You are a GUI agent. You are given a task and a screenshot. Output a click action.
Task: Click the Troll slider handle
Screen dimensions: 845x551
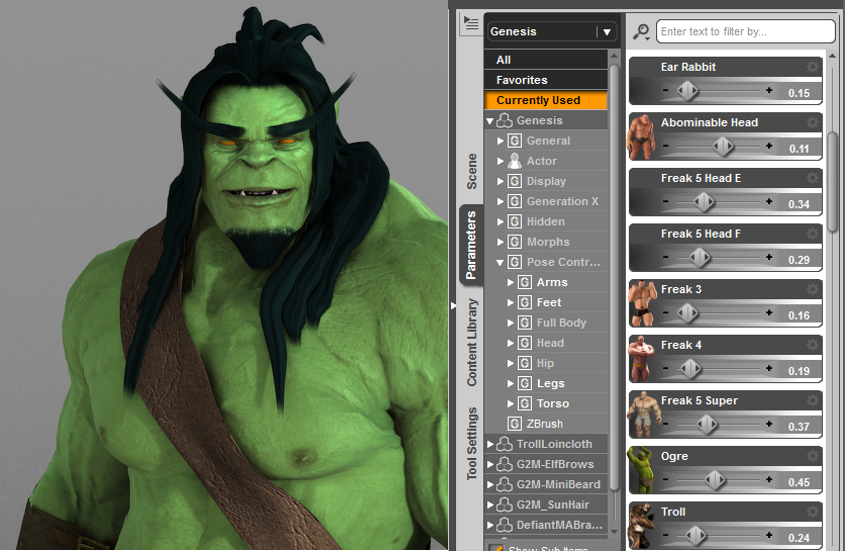click(695, 535)
